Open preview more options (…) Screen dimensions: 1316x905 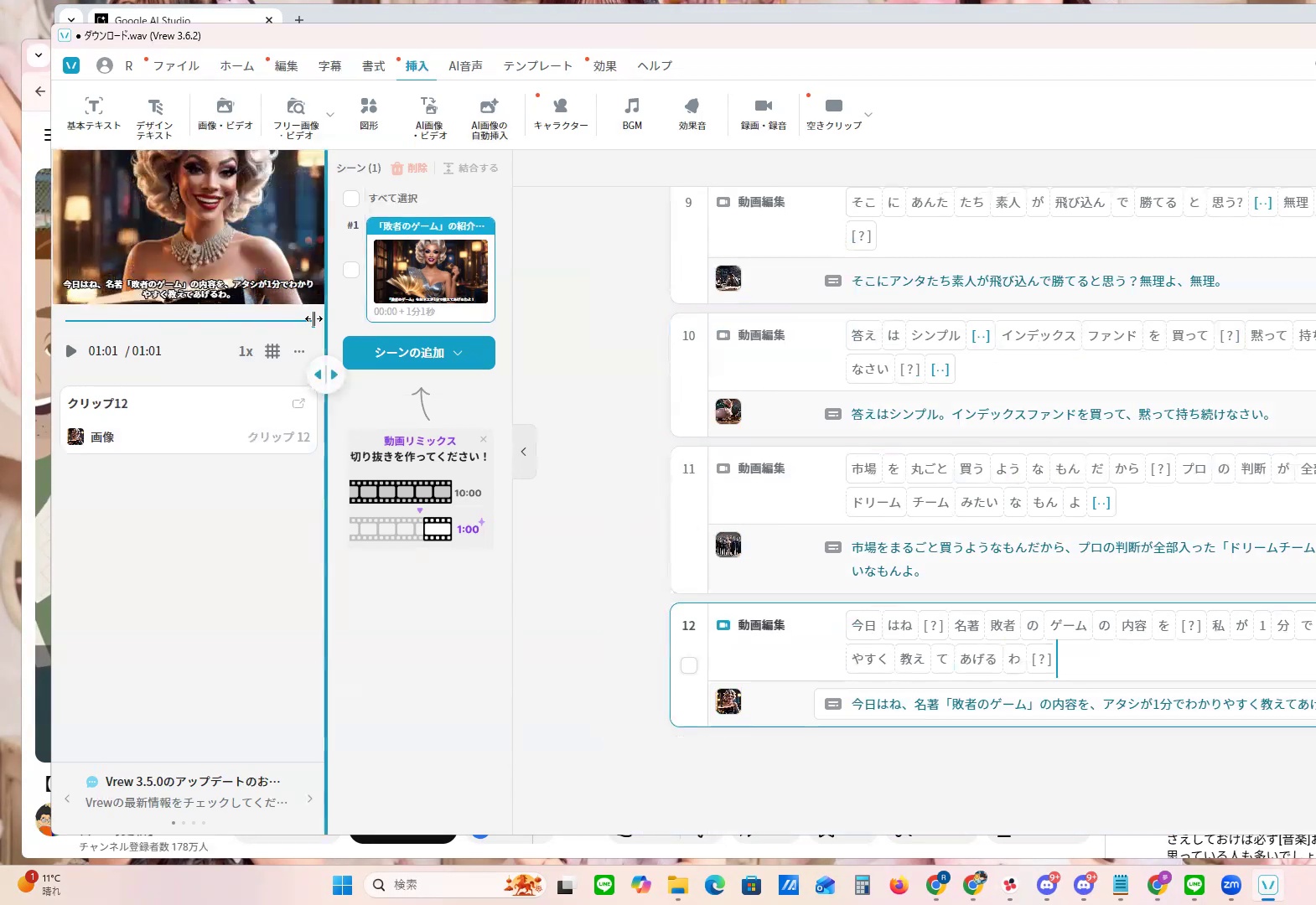pos(299,351)
